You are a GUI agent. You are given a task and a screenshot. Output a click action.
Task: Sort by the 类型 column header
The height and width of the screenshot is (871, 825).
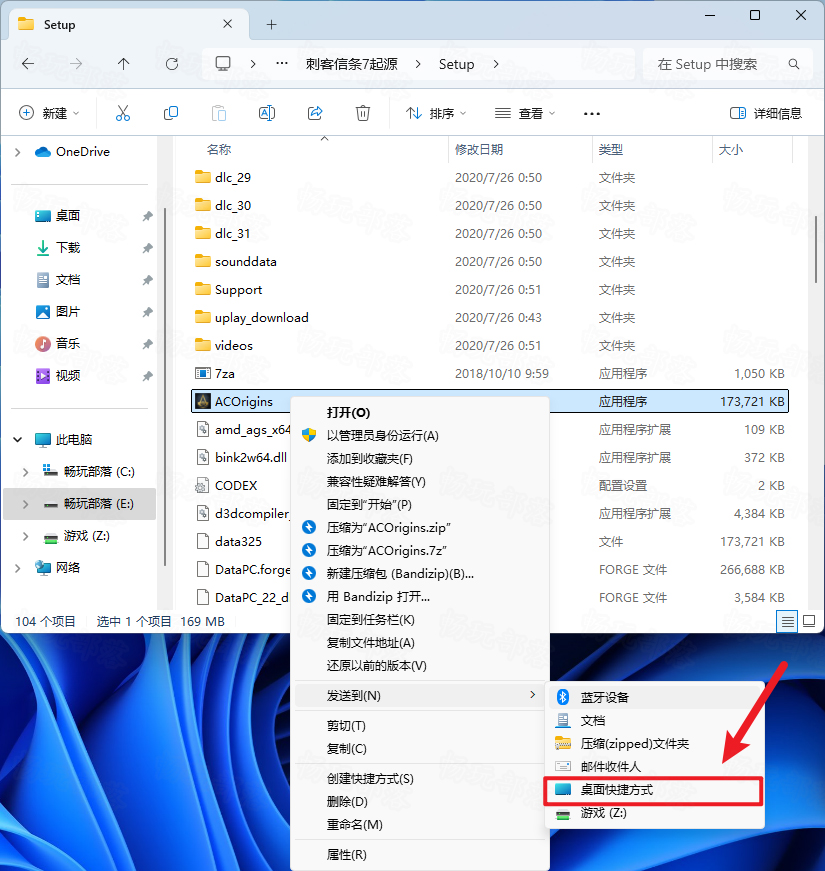click(x=611, y=149)
